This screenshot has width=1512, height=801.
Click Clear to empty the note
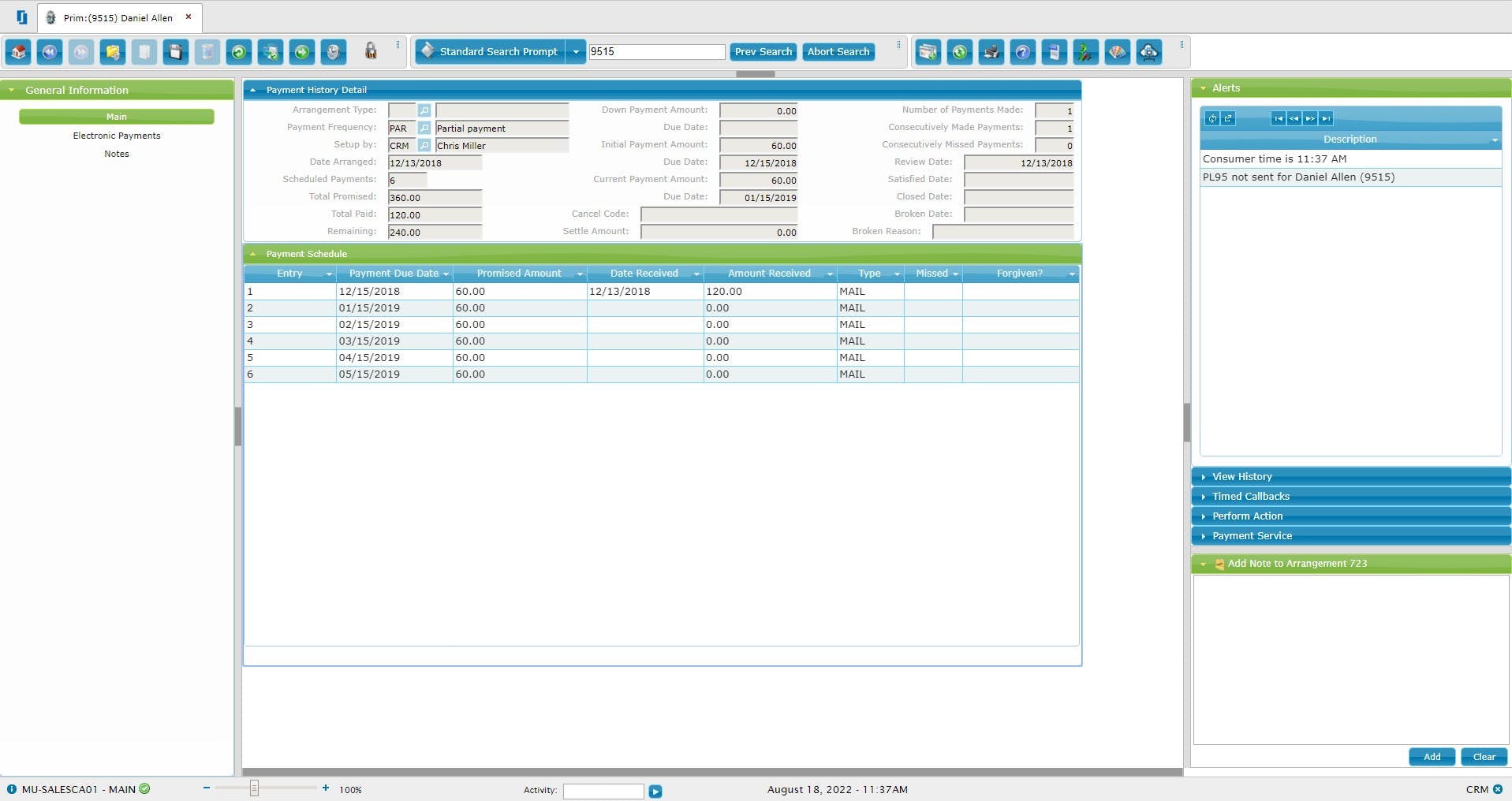(x=1484, y=757)
